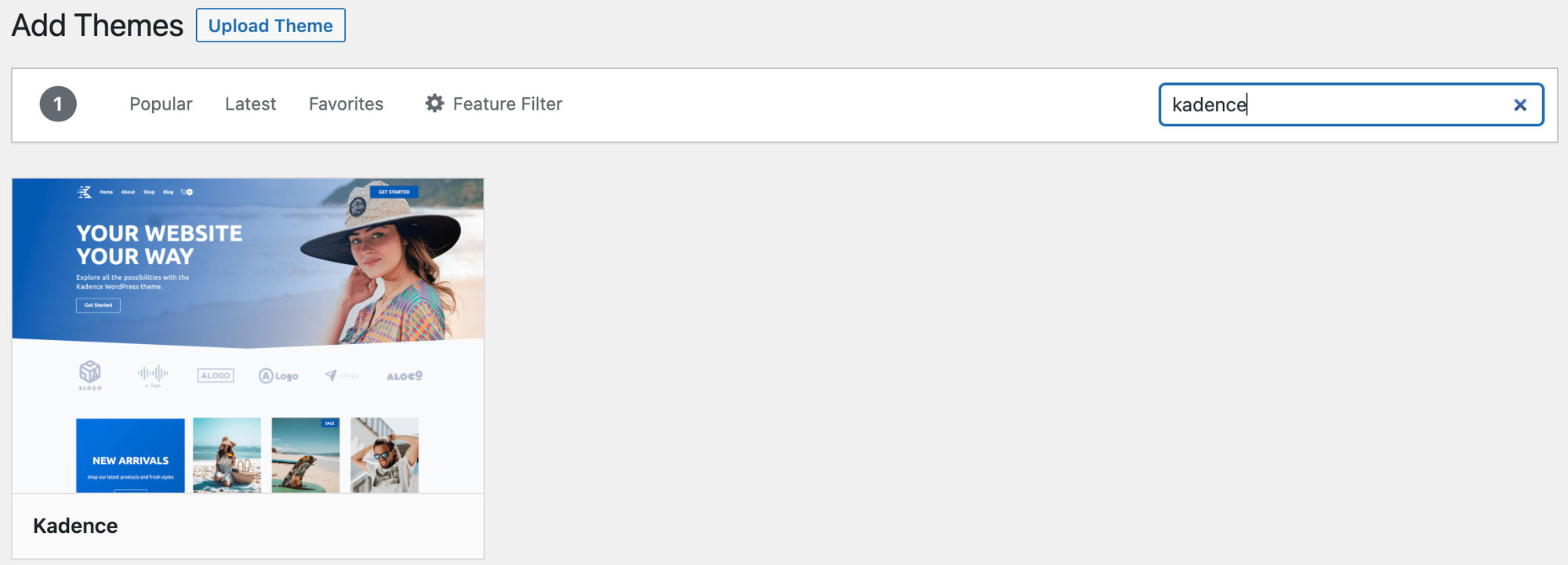Click the Upload Theme button
Screen dimensions: 1568x565
click(270, 25)
